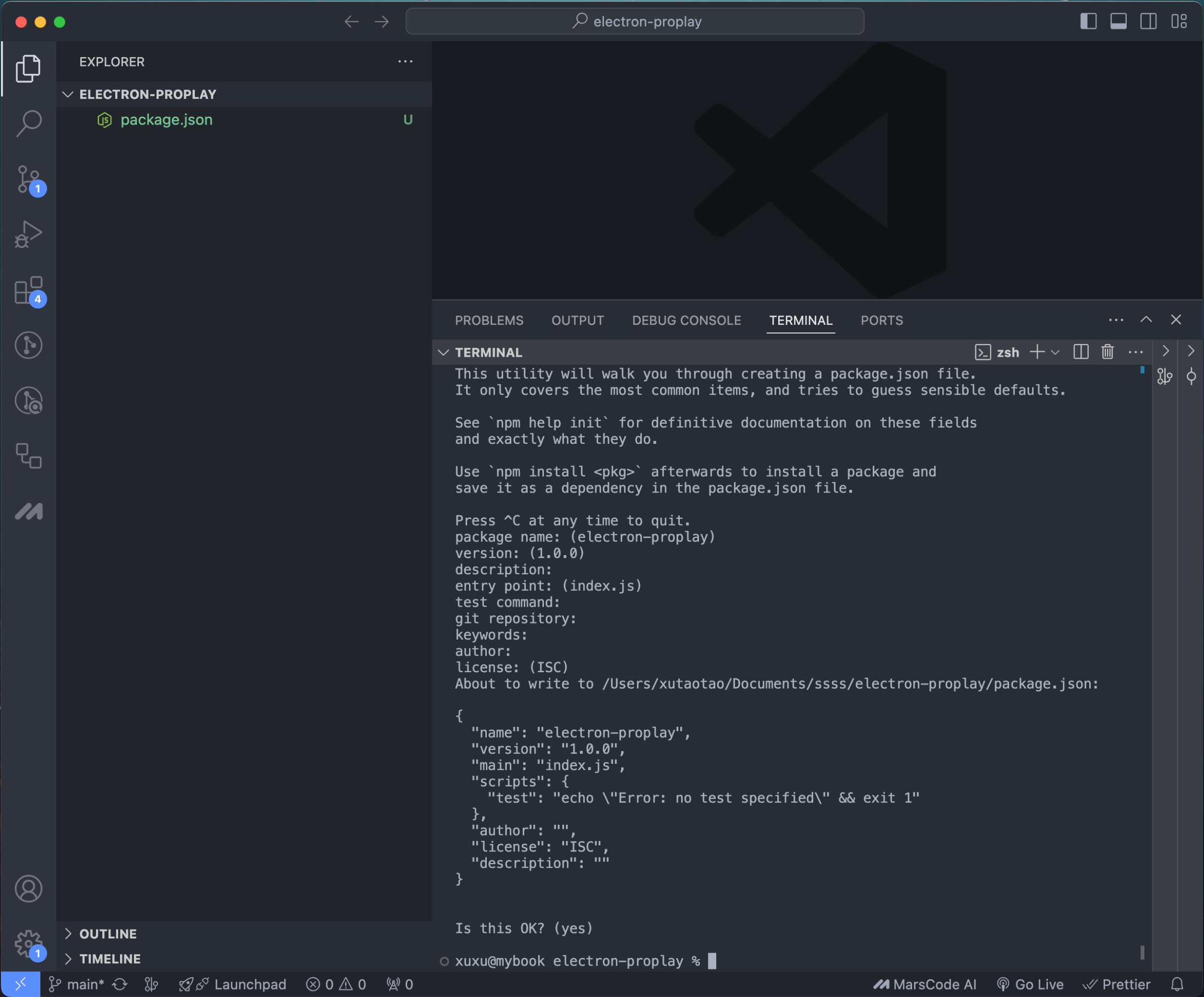Open Launchpad in status bar
Viewport: 1204px width, 997px height.
pyautogui.click(x=233, y=984)
